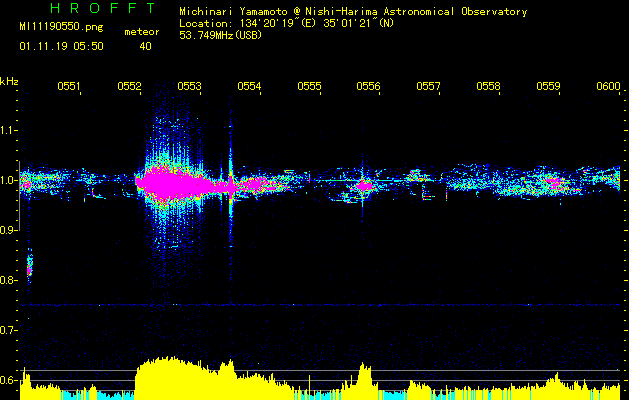Click the 1.0 kHz axis label
The height and width of the screenshot is (400, 629).
pyautogui.click(x=7, y=180)
